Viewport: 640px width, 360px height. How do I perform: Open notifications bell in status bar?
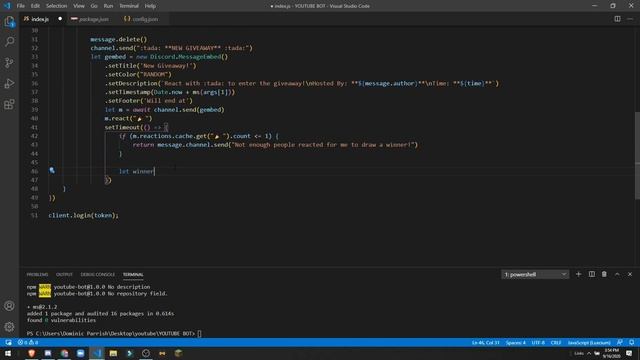631,342
